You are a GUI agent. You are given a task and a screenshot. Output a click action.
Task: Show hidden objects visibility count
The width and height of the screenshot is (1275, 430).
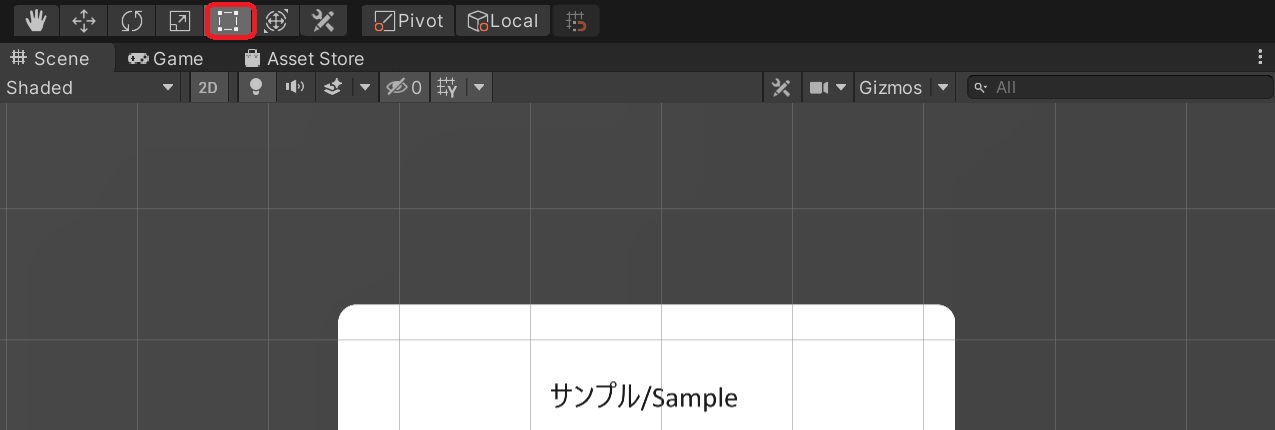[404, 87]
